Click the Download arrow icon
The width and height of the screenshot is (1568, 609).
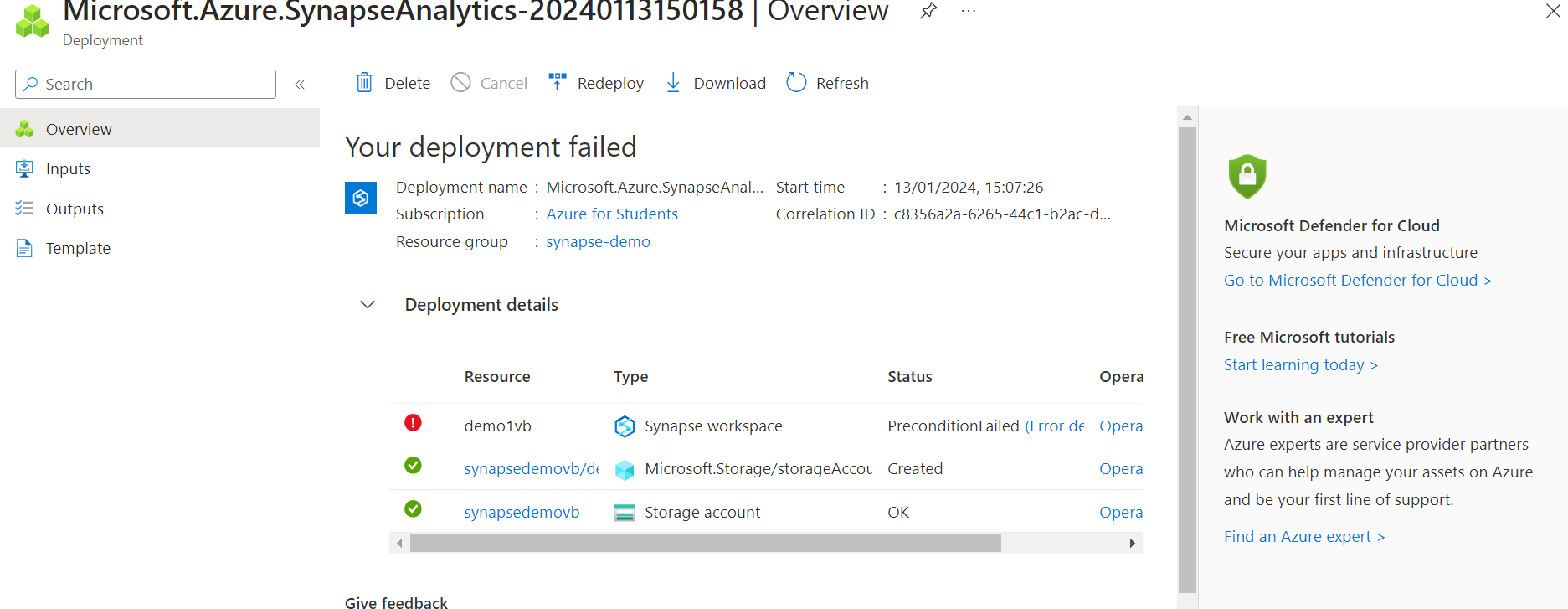pyautogui.click(x=673, y=82)
